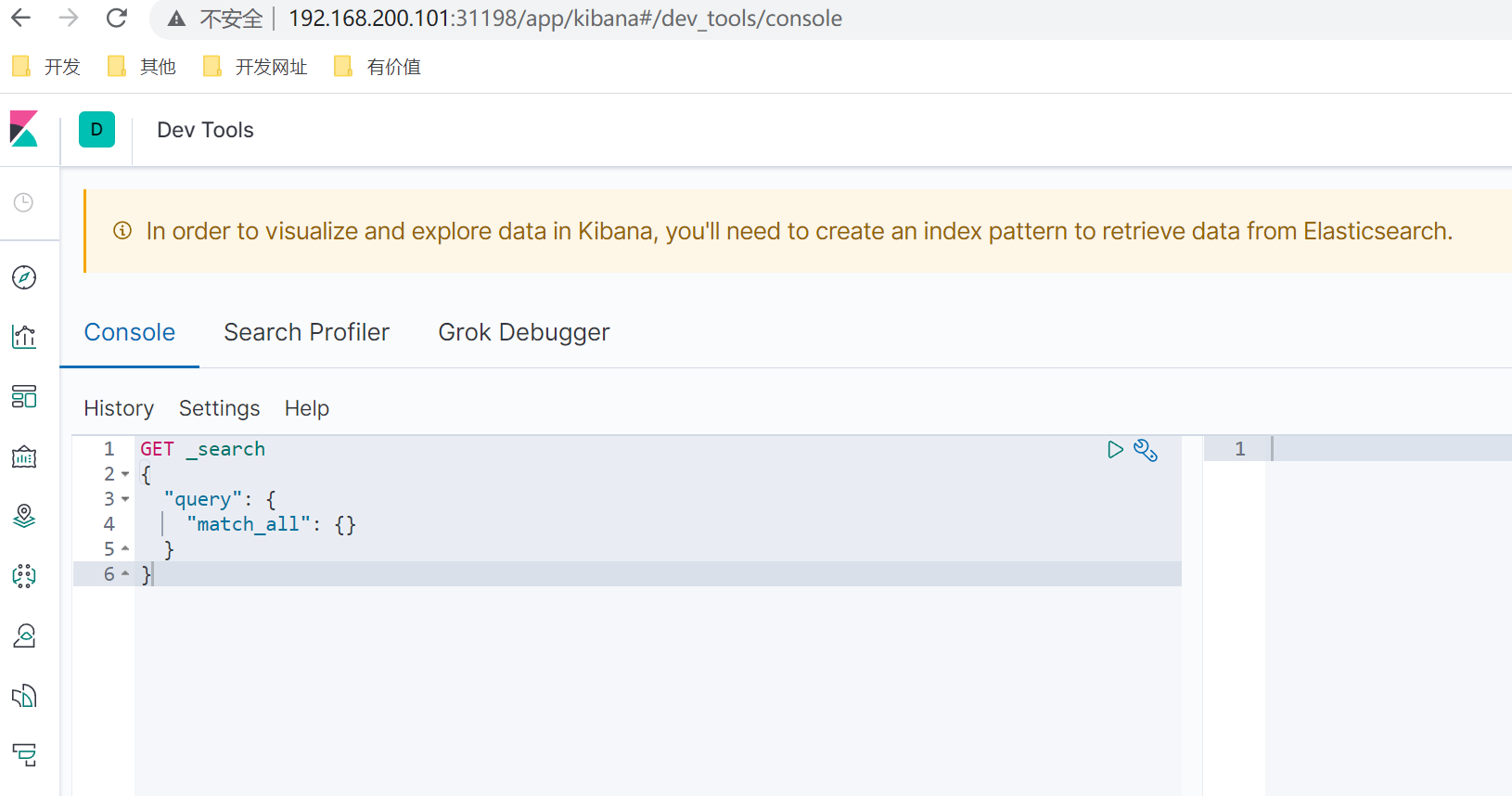The height and width of the screenshot is (796, 1512).
Task: Click browser back arrow
Action: click(x=20, y=18)
